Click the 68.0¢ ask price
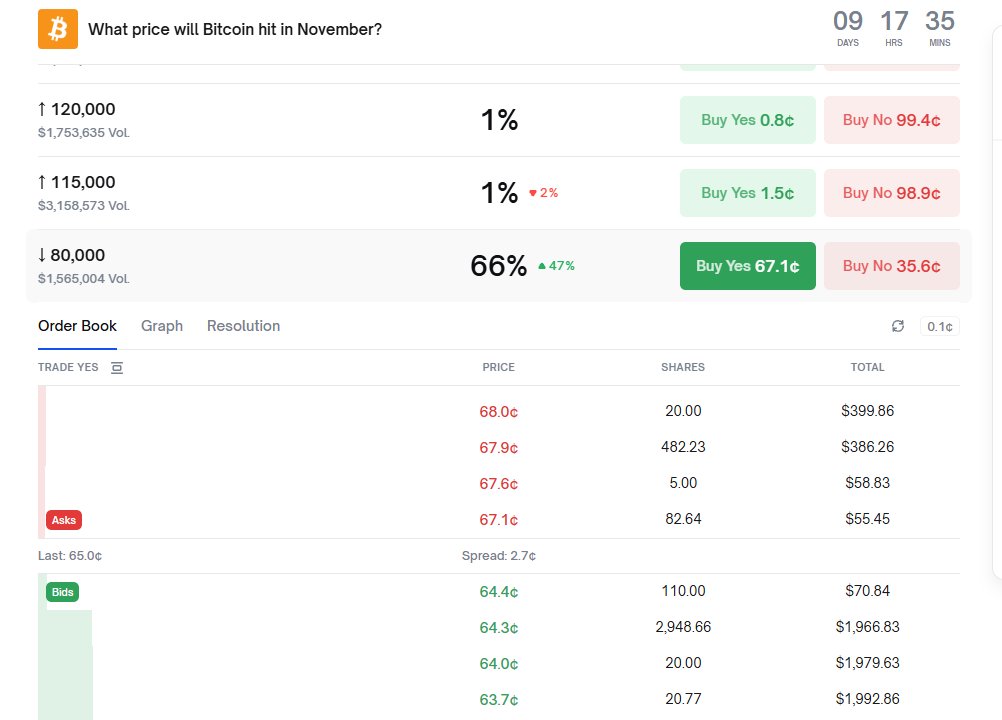 pyautogui.click(x=498, y=411)
